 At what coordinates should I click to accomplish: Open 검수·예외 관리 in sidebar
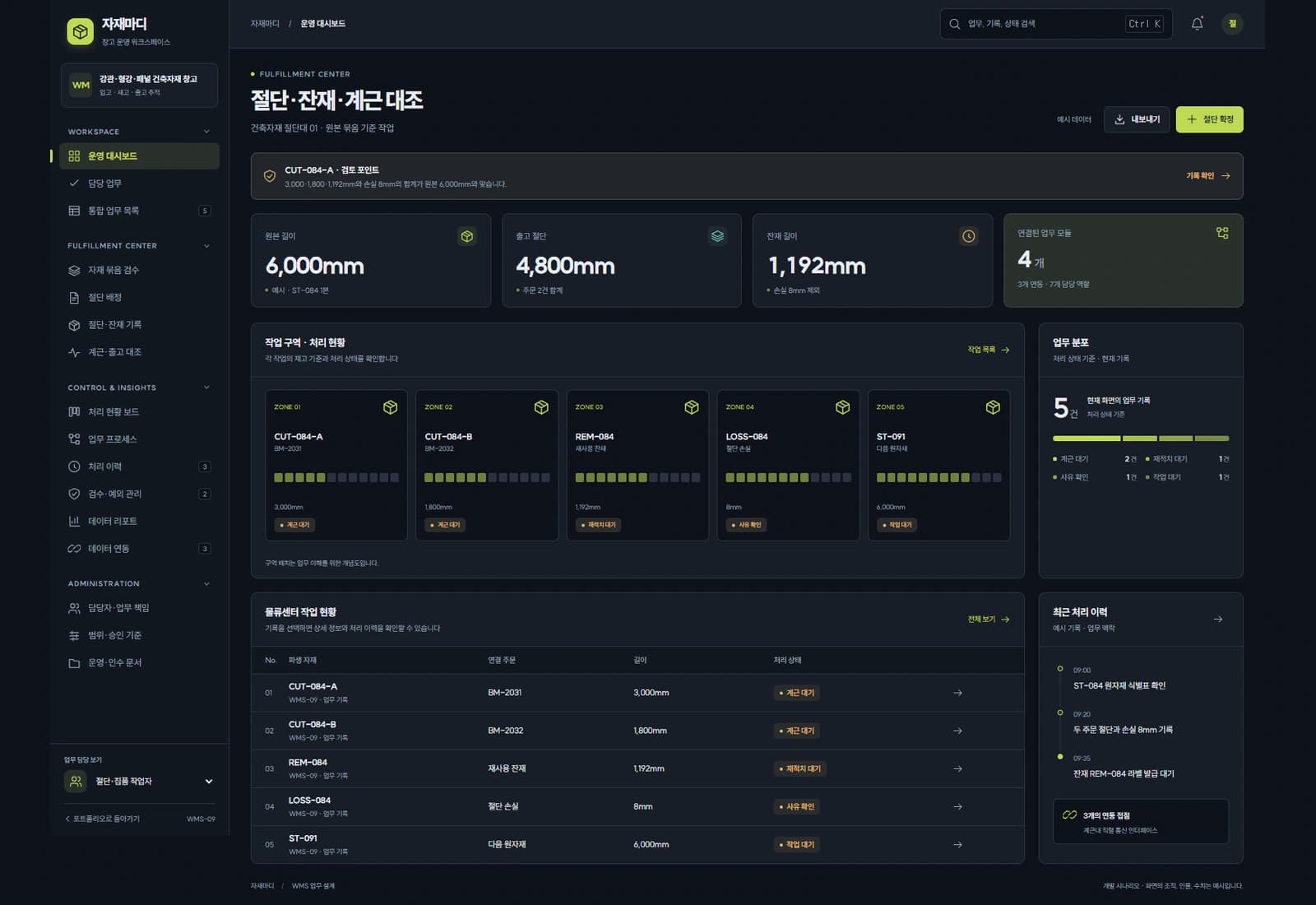(x=139, y=494)
